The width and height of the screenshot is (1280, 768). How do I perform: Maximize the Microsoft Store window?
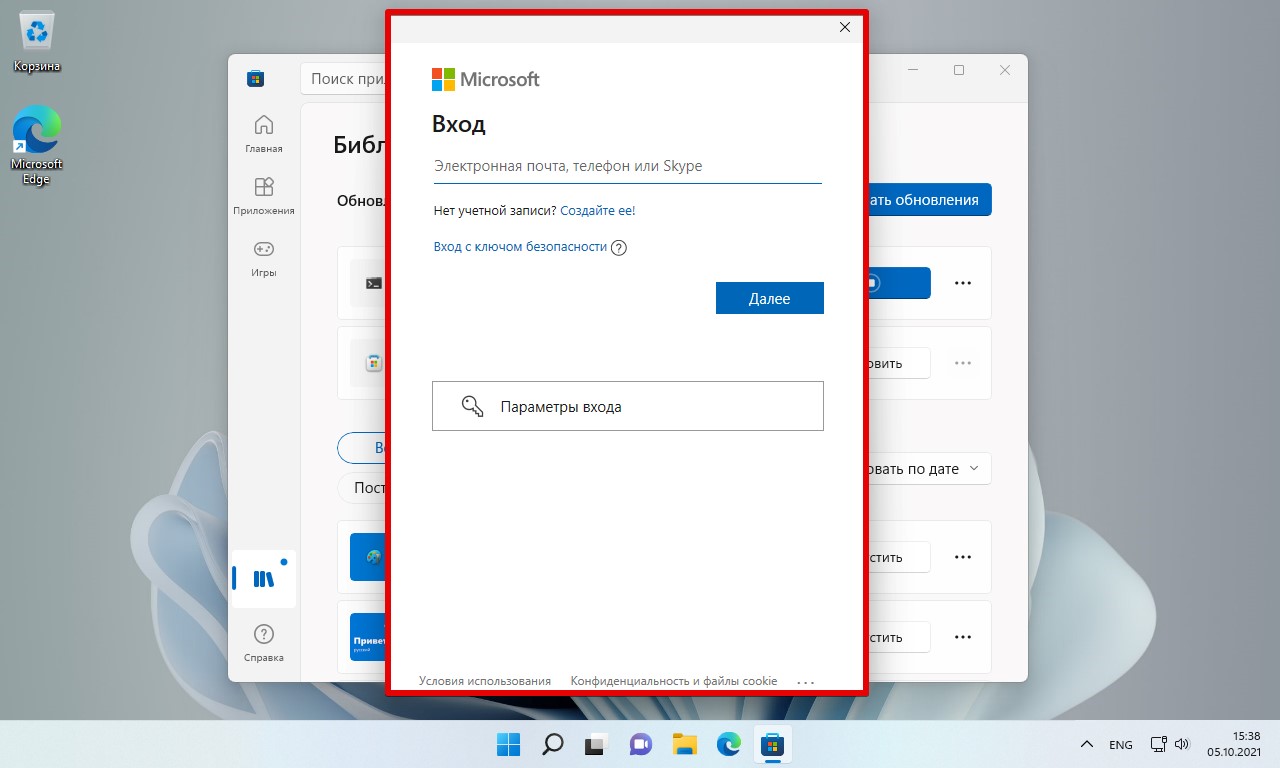coord(959,70)
